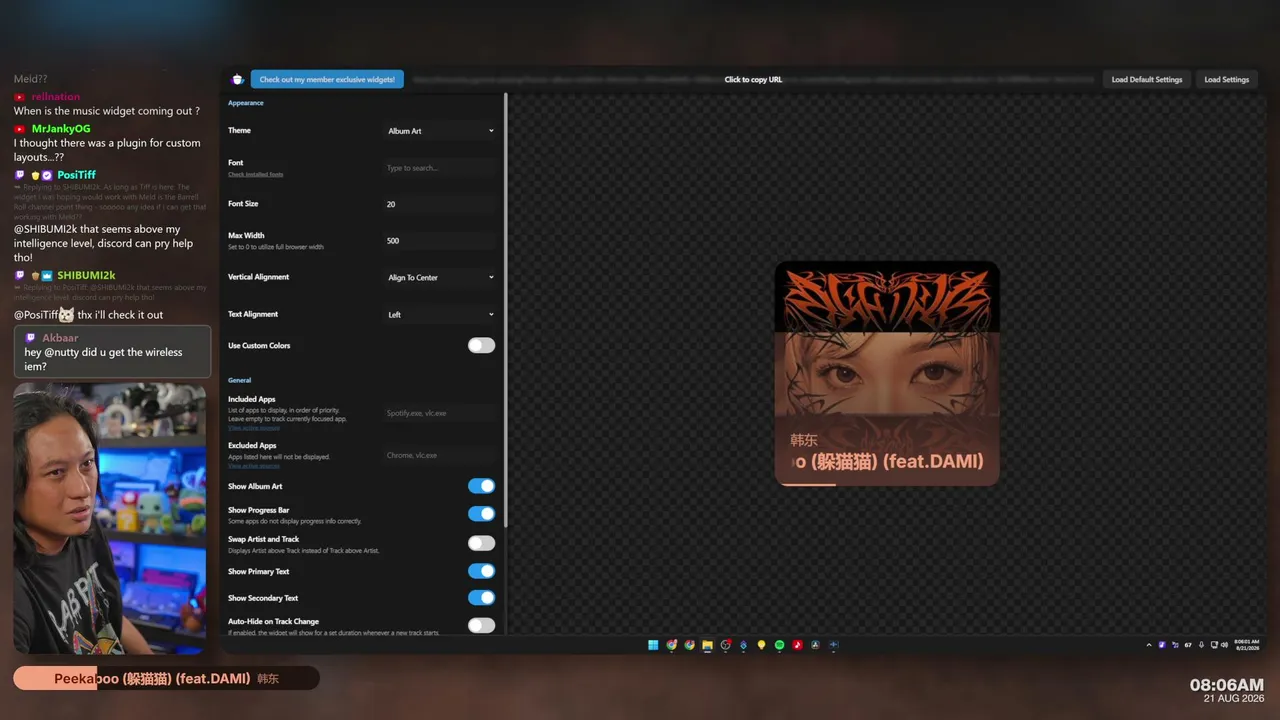
Task: Click the Excluded Apps input field
Action: [440, 455]
